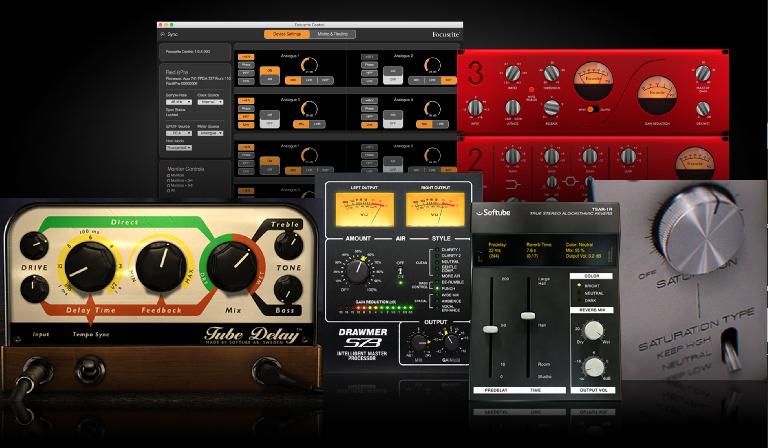Click the Gain Reduction VU meter on Red 3
The image size is (768, 448).
pyautogui.click(x=657, y=94)
